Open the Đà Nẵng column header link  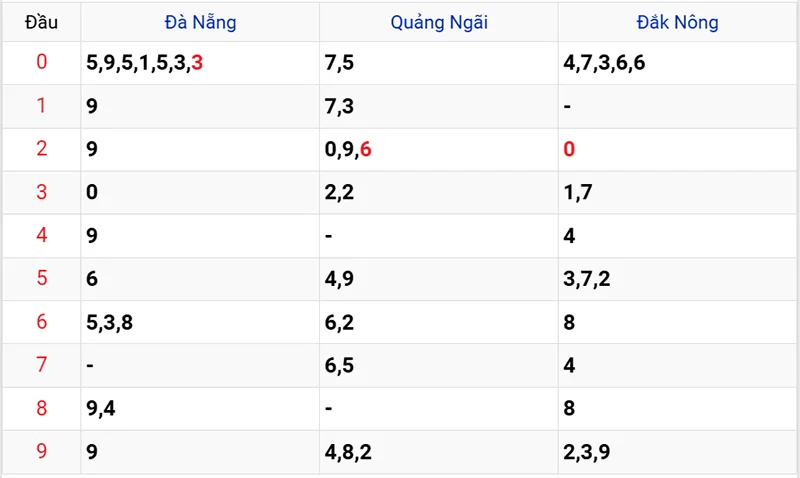[x=200, y=22]
